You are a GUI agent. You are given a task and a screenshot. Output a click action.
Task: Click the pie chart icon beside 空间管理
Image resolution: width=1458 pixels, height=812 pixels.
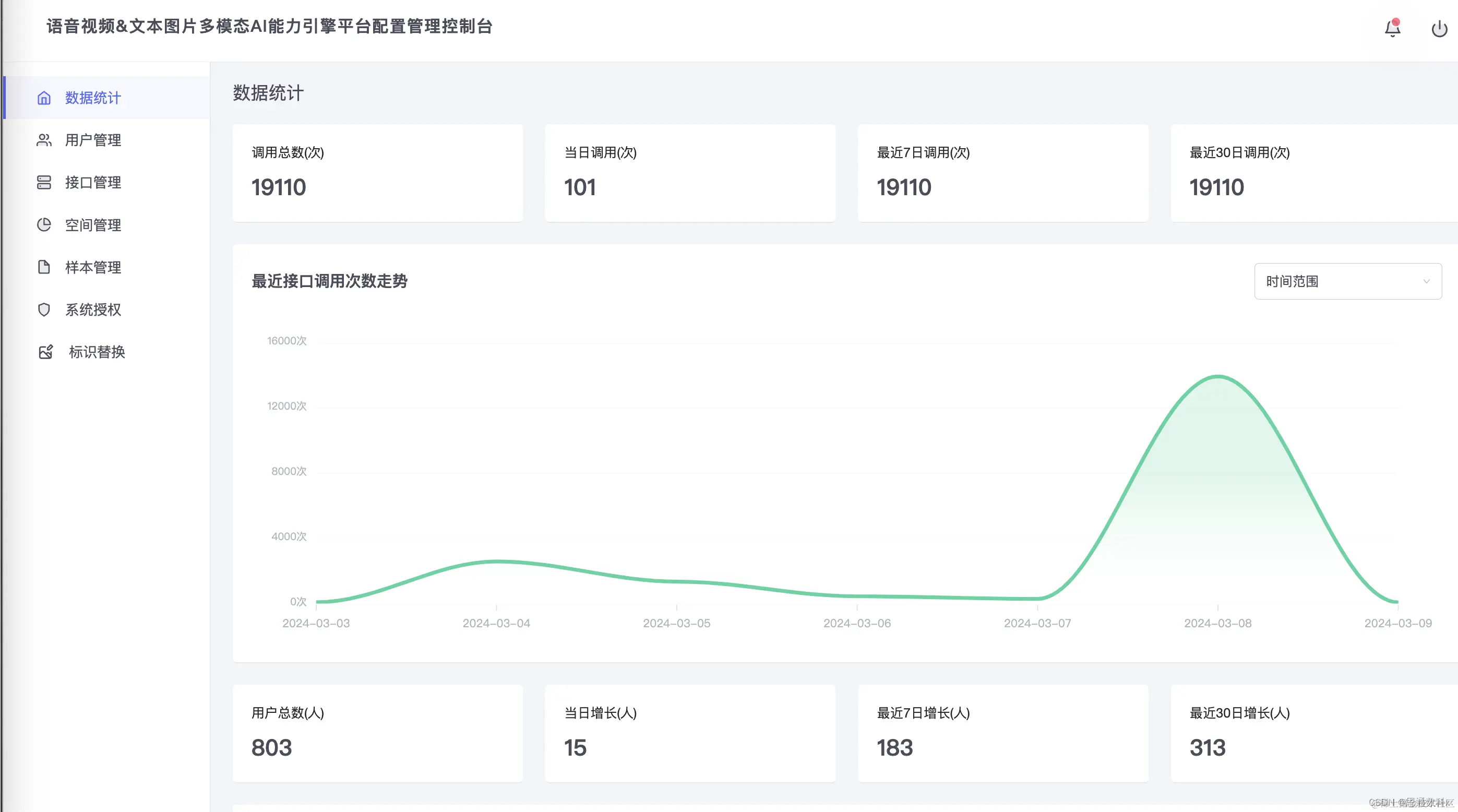(44, 224)
